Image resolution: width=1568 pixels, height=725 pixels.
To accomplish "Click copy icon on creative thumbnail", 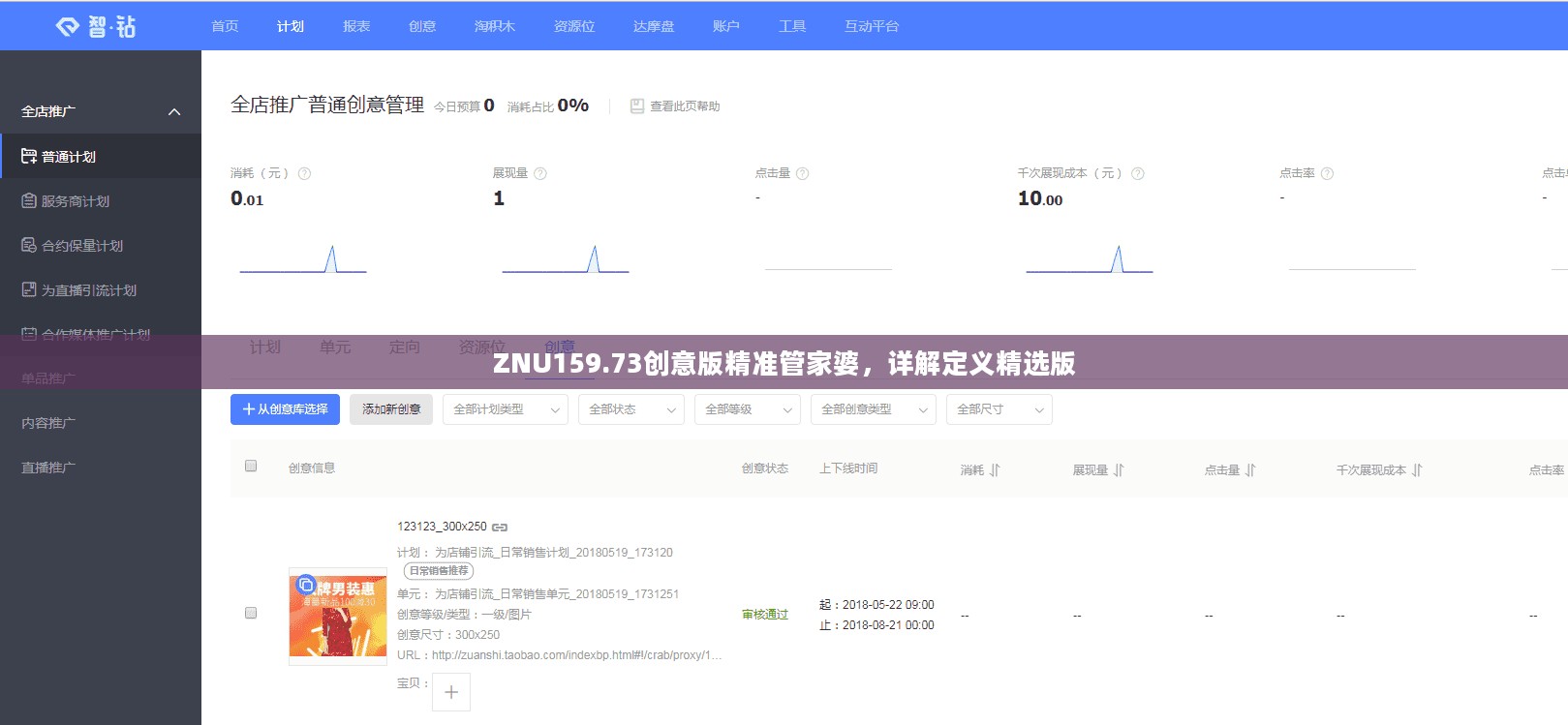I will pyautogui.click(x=306, y=585).
